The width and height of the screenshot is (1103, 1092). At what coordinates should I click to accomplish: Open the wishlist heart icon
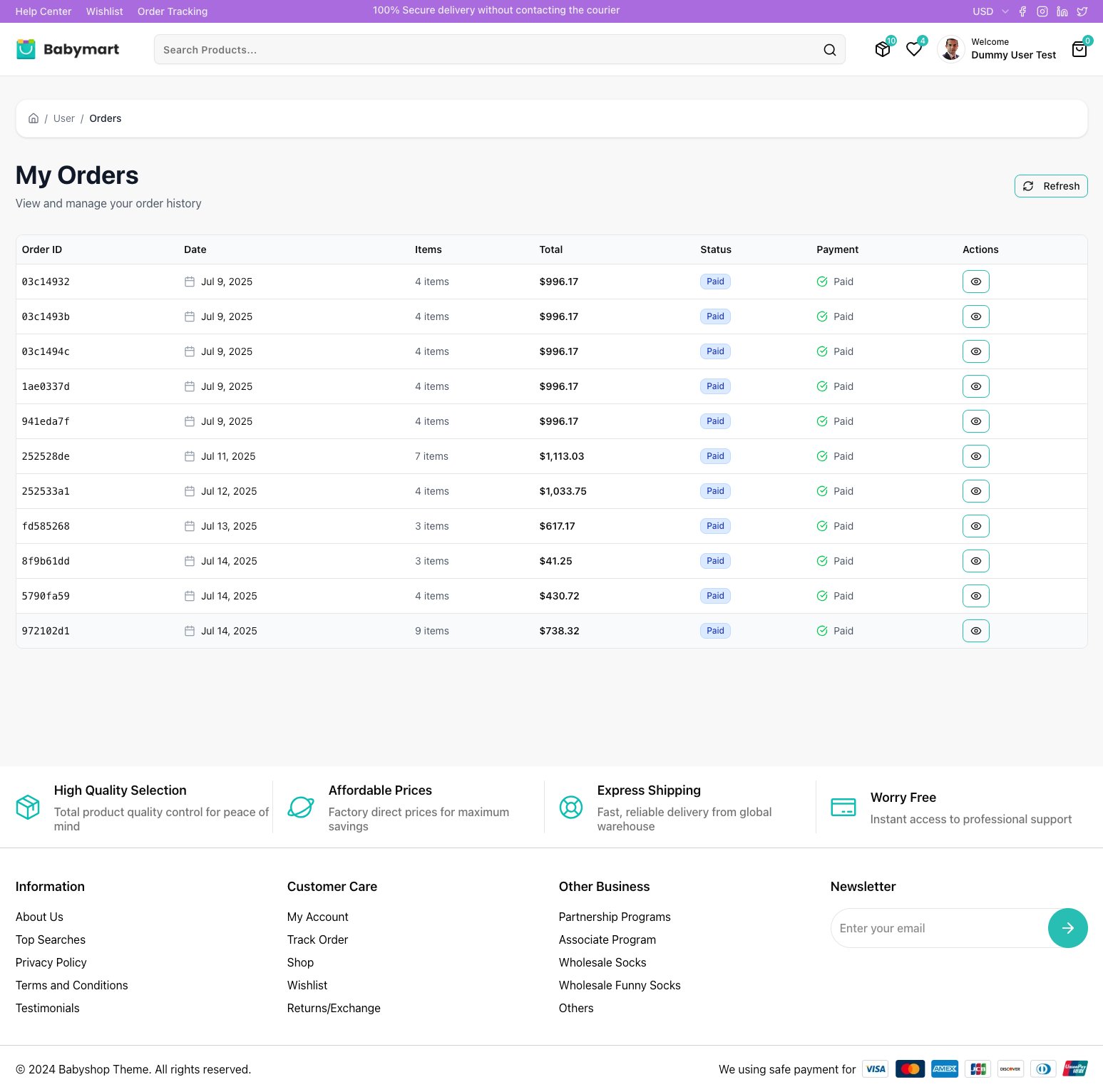(x=914, y=49)
